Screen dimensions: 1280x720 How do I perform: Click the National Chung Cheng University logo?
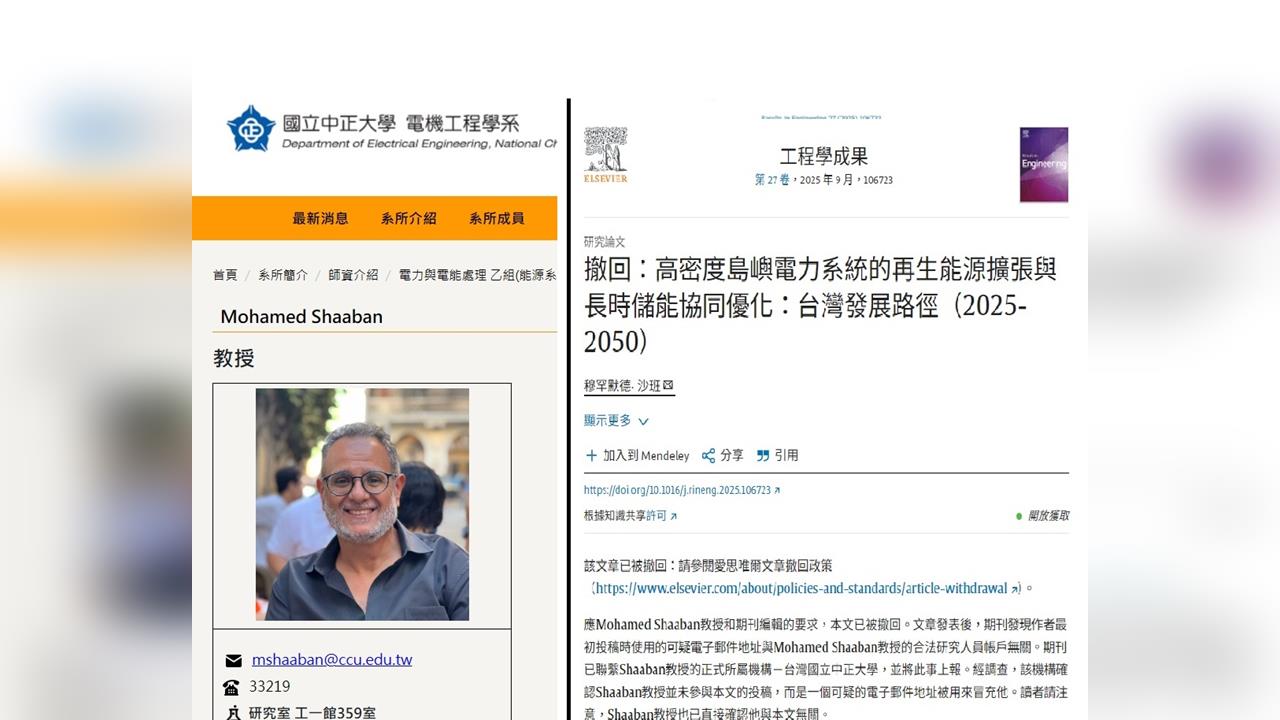pos(250,129)
